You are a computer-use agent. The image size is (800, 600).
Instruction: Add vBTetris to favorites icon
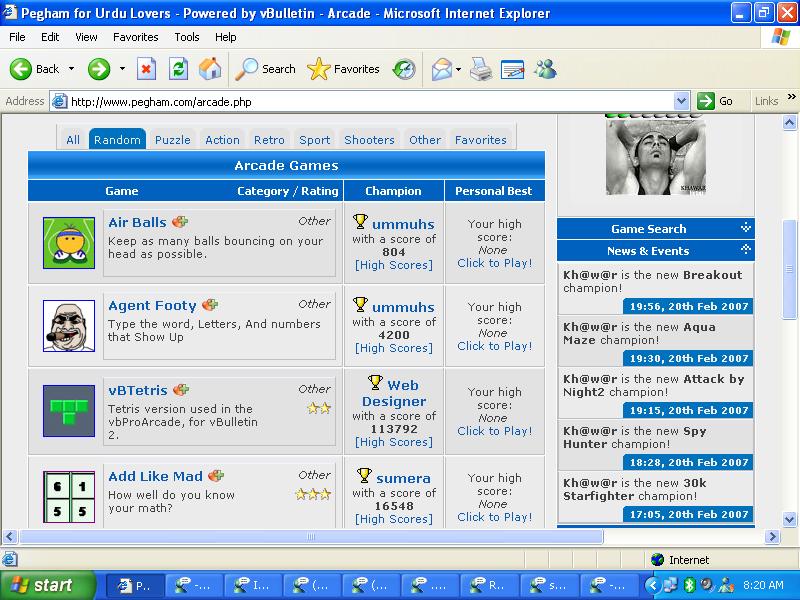[181, 390]
